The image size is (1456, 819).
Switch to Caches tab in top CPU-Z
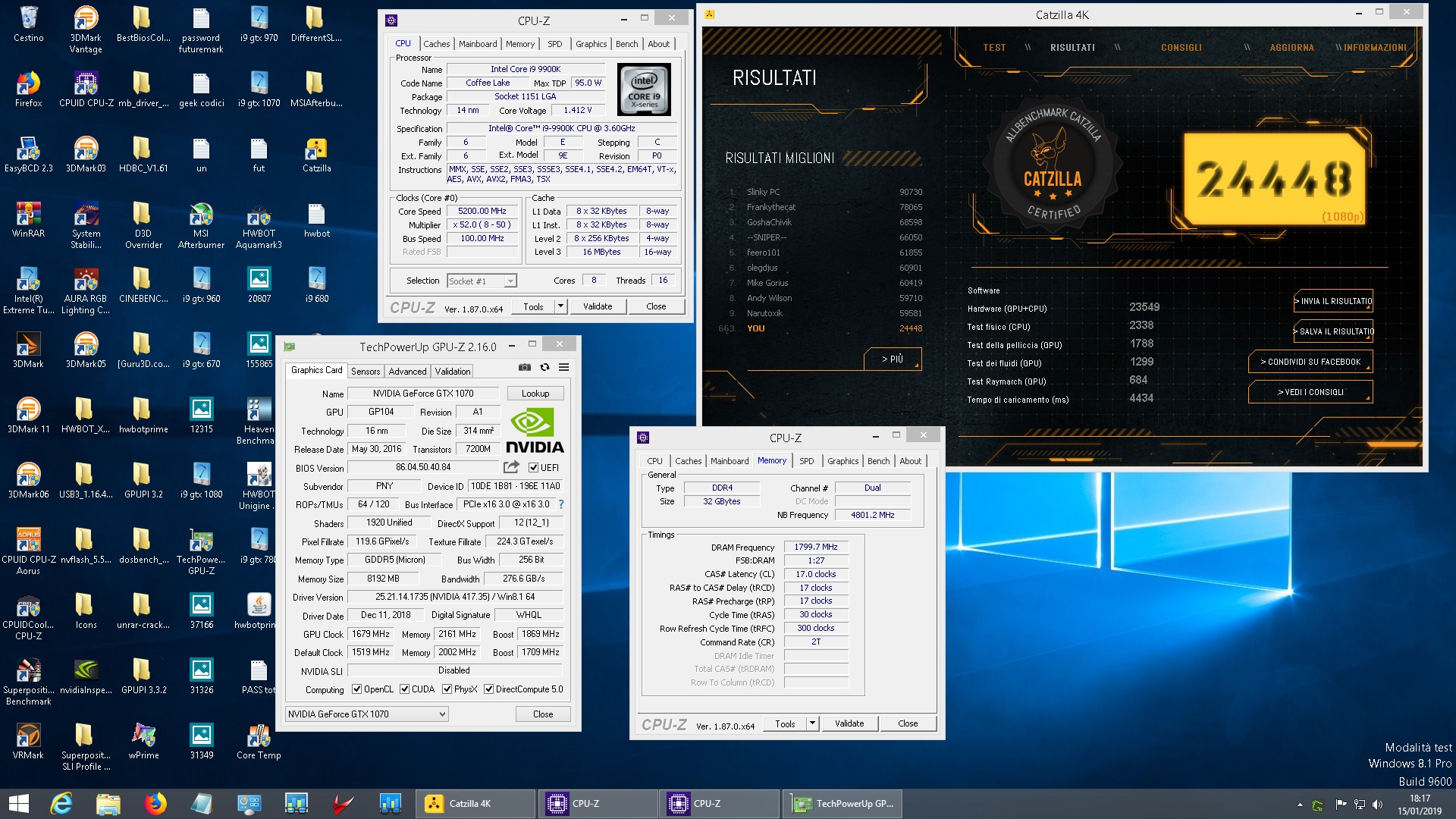pyautogui.click(x=436, y=44)
